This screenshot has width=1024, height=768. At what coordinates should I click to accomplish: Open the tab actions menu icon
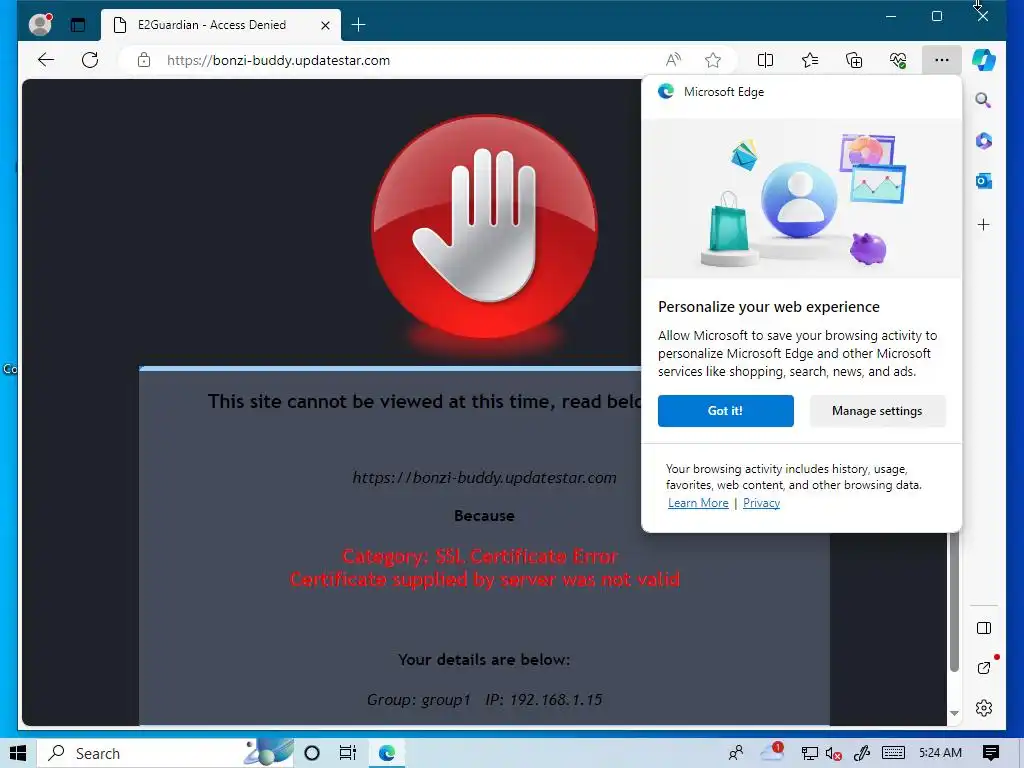[x=78, y=25]
